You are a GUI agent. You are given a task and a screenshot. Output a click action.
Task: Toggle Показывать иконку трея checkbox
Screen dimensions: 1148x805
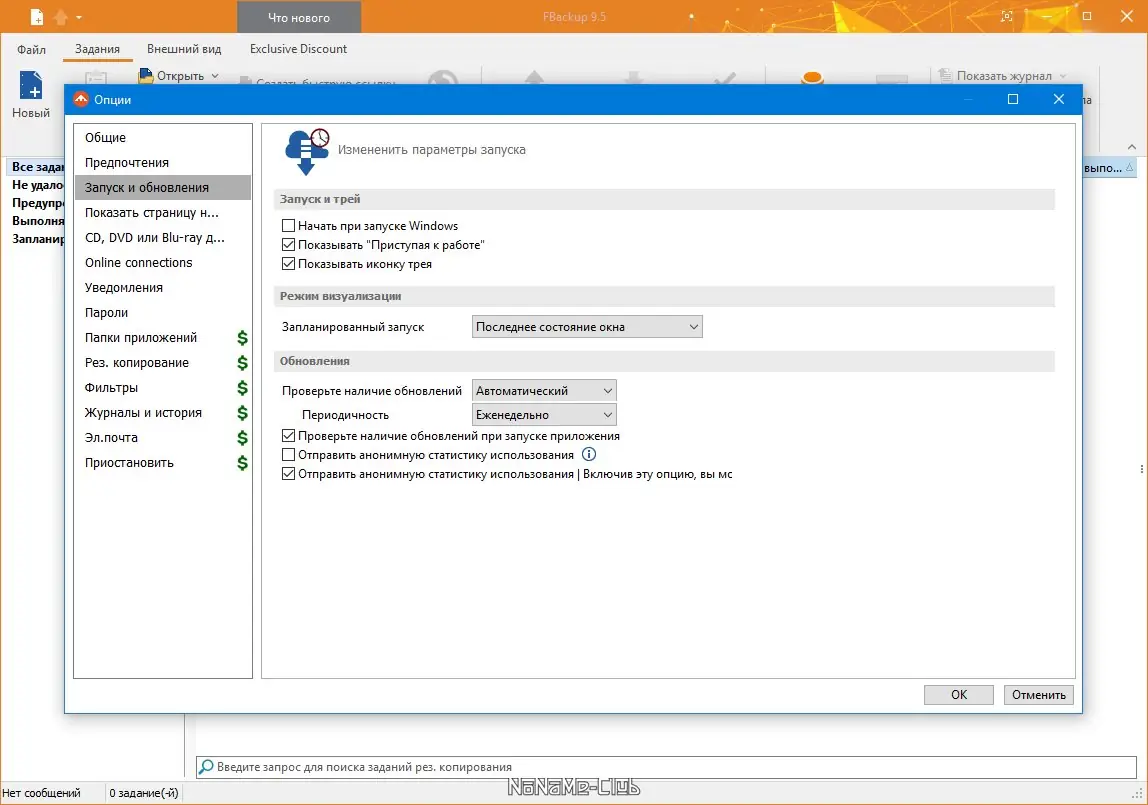(x=288, y=263)
